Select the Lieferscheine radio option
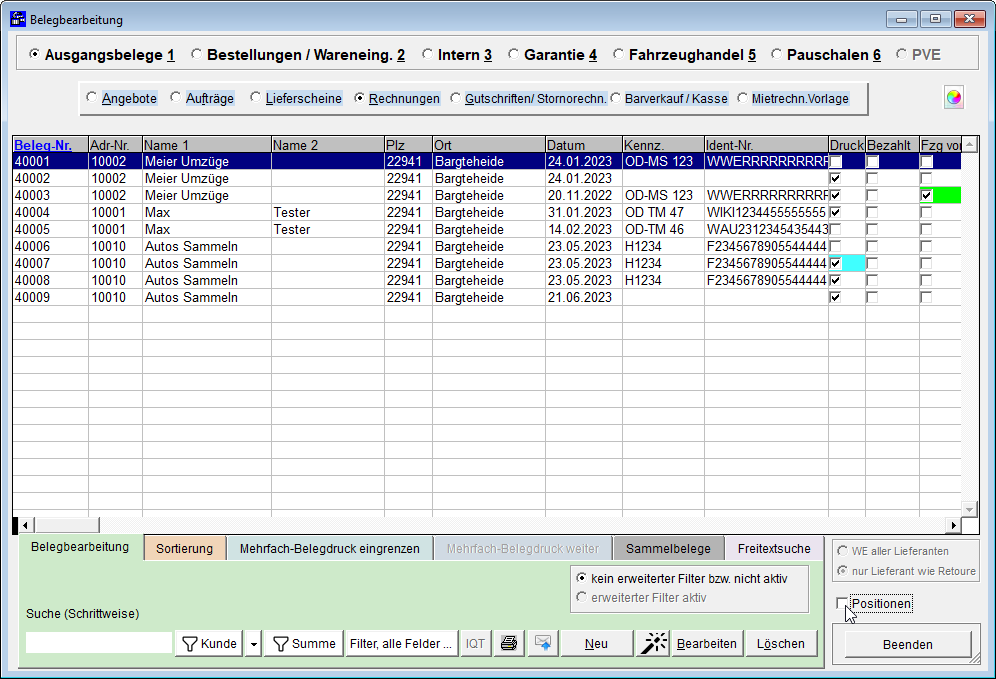 click(255, 98)
